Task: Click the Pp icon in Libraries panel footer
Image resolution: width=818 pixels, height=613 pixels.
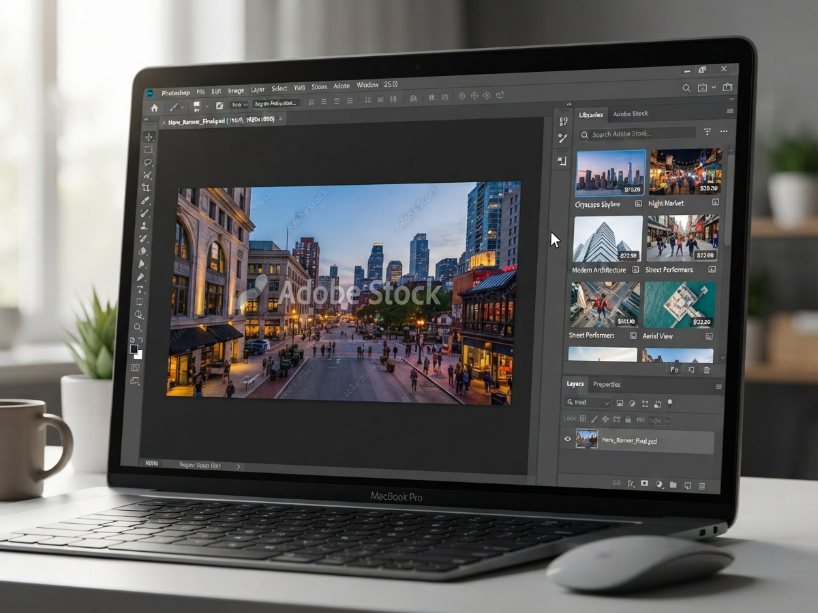Action: tap(675, 370)
